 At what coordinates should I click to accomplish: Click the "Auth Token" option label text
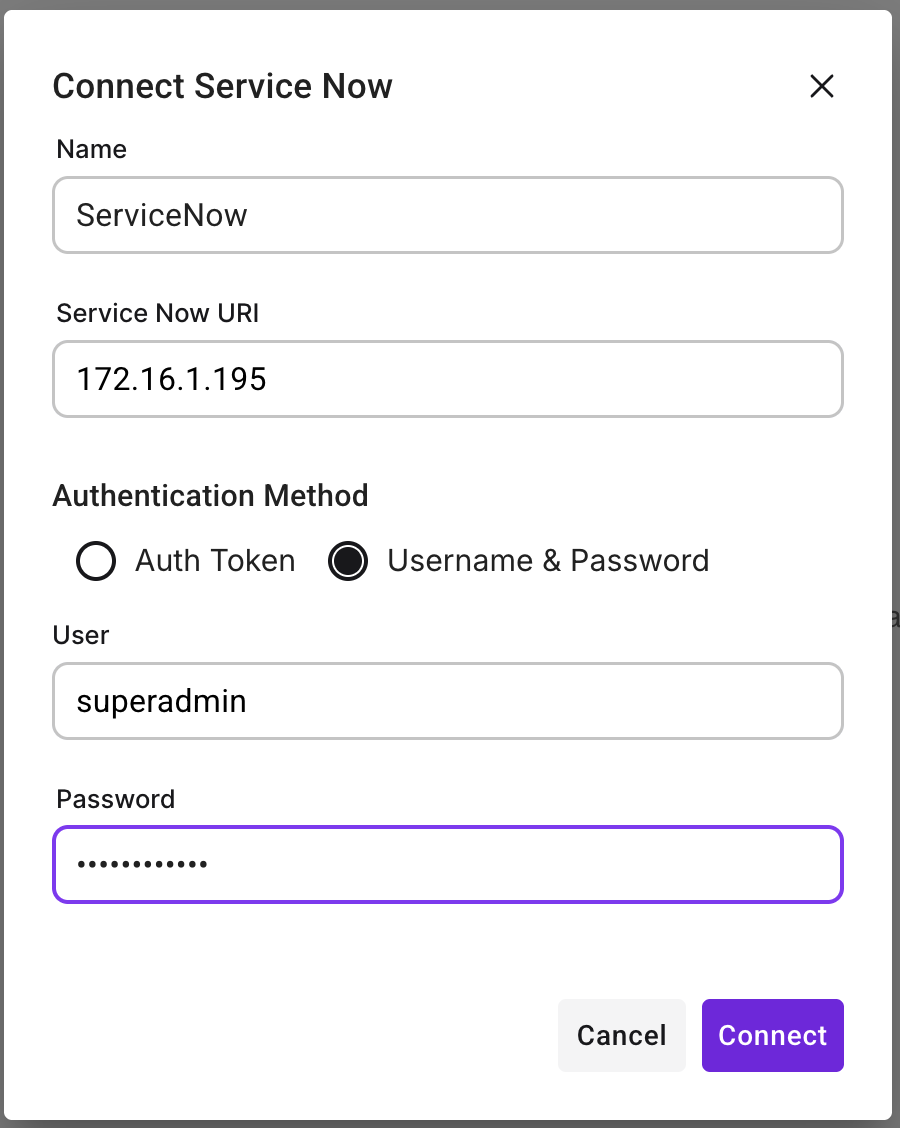point(215,561)
